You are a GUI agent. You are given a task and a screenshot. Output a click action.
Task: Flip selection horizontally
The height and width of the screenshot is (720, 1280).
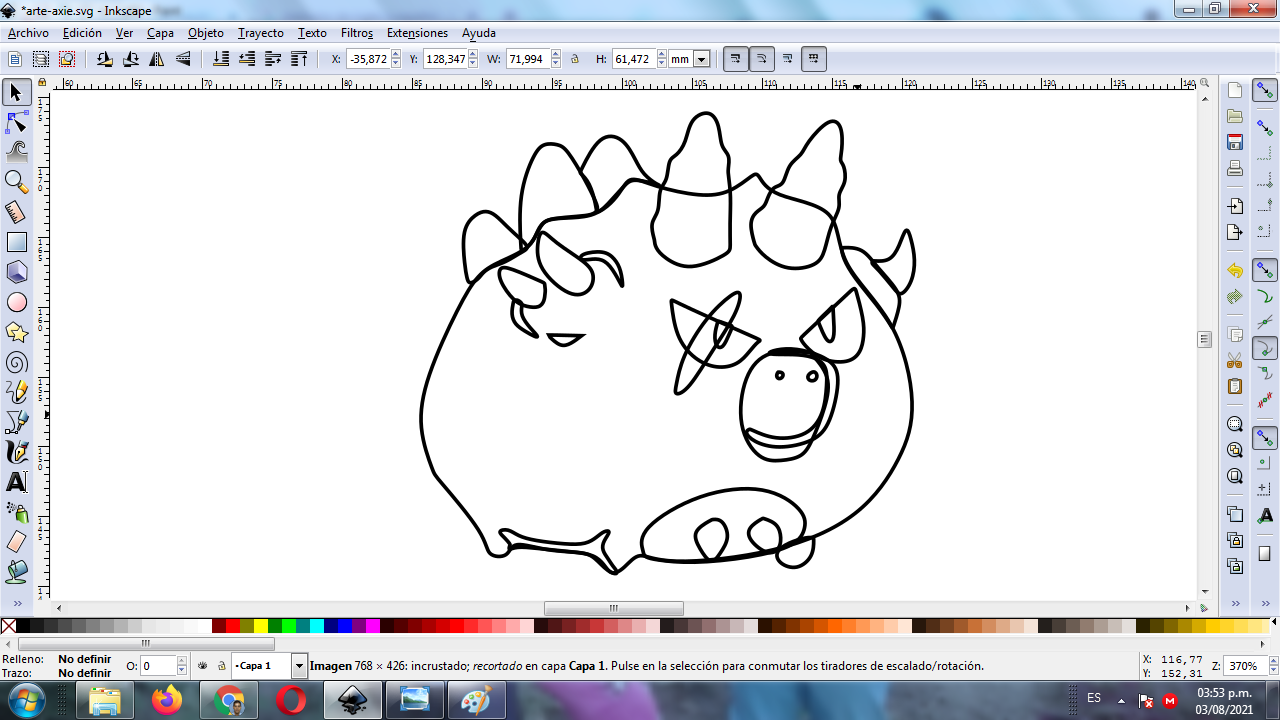click(x=157, y=60)
